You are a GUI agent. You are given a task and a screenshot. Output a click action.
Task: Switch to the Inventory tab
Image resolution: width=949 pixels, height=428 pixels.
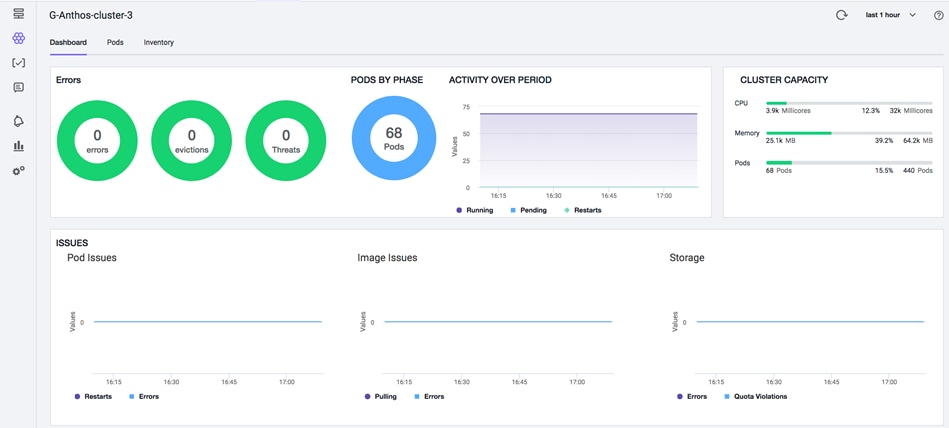[x=159, y=42]
